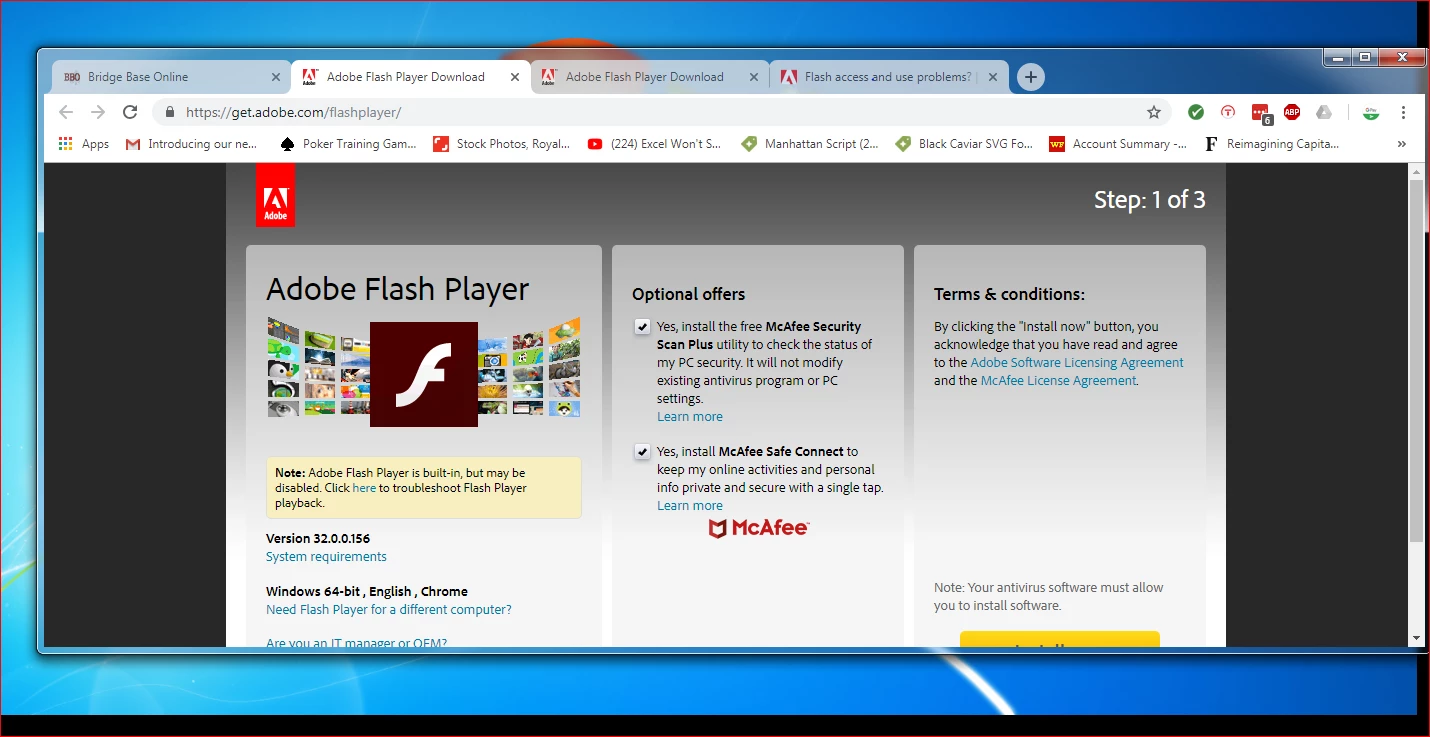Click the padlock site security icon
Screen dimensions: 1430x737
(x=169, y=112)
